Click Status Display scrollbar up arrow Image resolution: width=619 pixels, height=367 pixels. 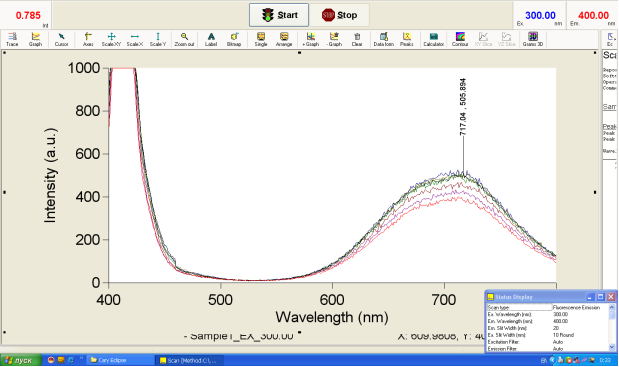tap(612, 307)
